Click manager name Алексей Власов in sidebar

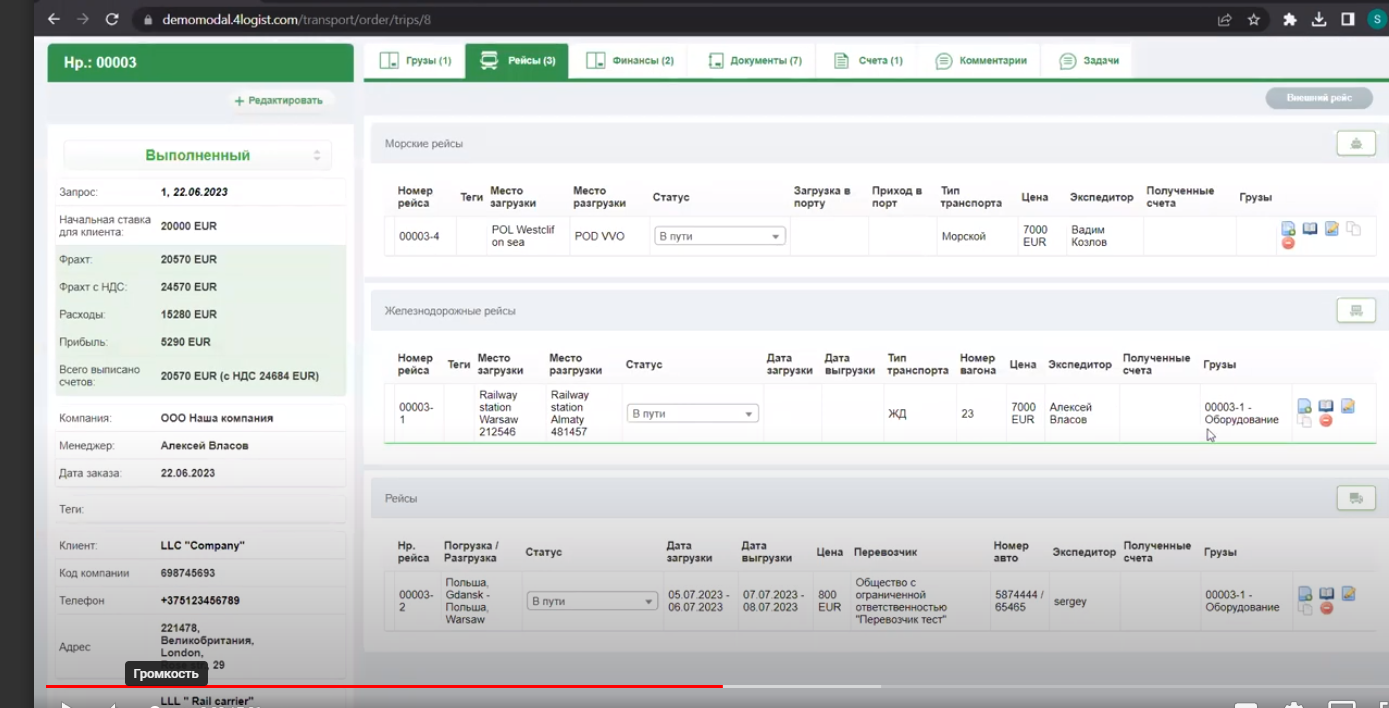(205, 446)
